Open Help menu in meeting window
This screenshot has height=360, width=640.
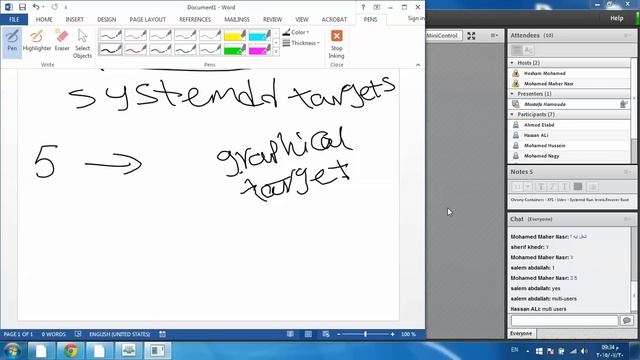point(616,18)
